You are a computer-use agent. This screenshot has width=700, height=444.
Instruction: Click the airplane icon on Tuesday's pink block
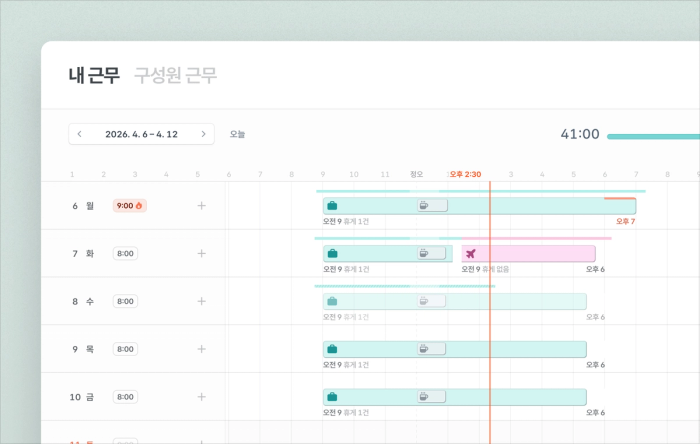(x=471, y=254)
